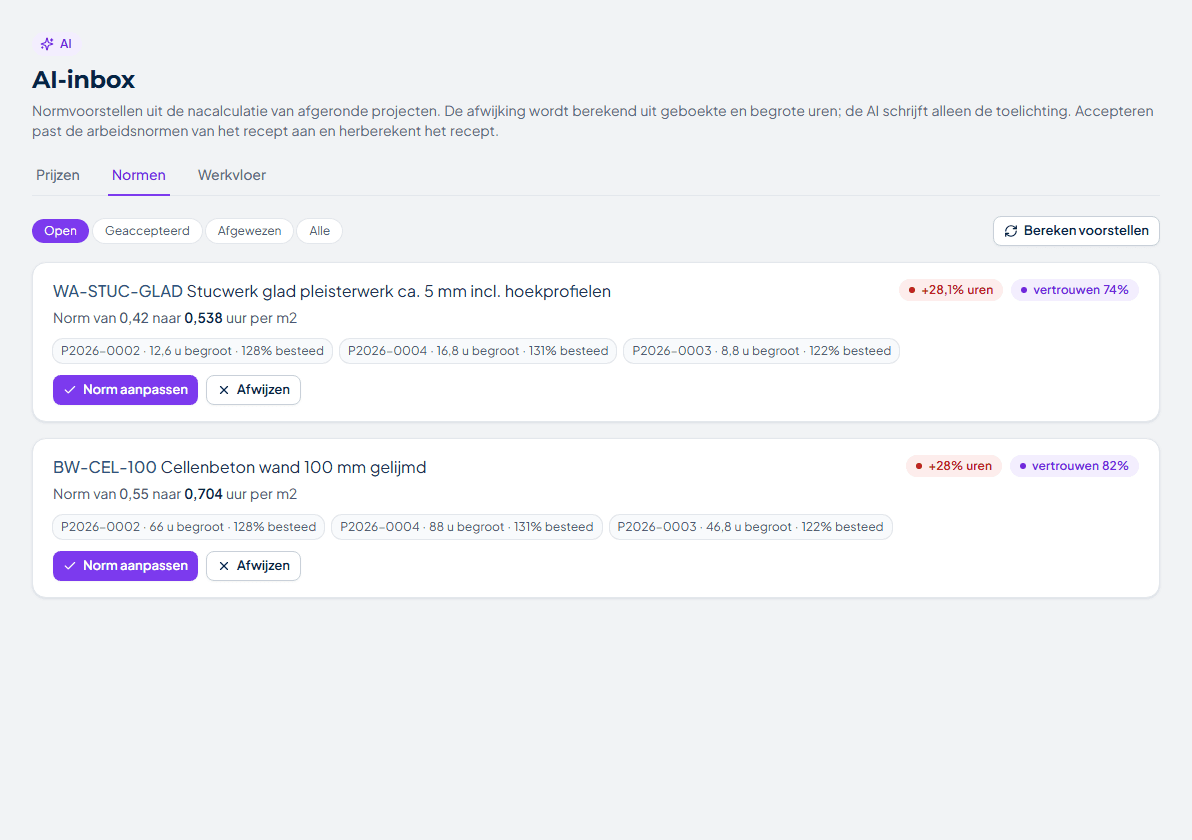Switch to the Prijzen tab
1192x840 pixels.
(x=58, y=176)
